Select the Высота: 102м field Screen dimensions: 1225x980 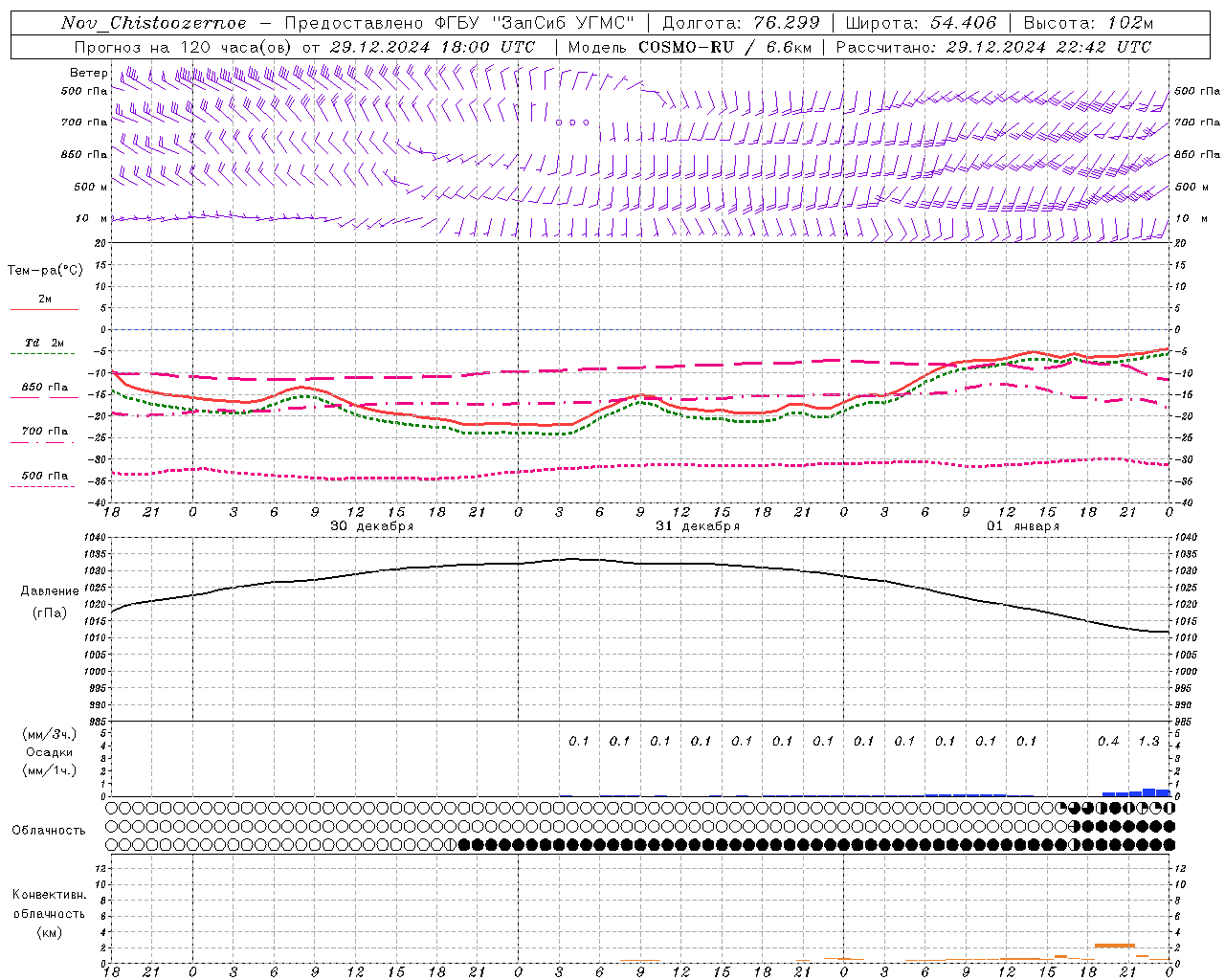(1088, 23)
